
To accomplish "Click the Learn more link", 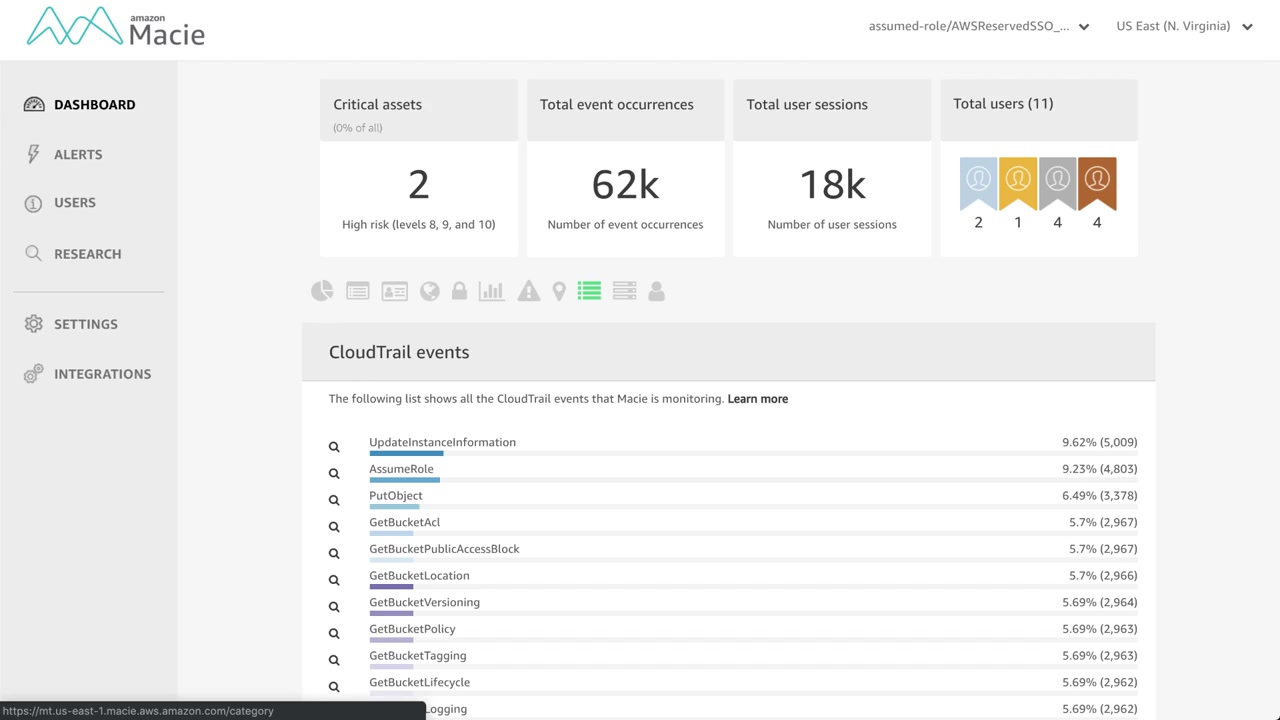I will (x=757, y=399).
